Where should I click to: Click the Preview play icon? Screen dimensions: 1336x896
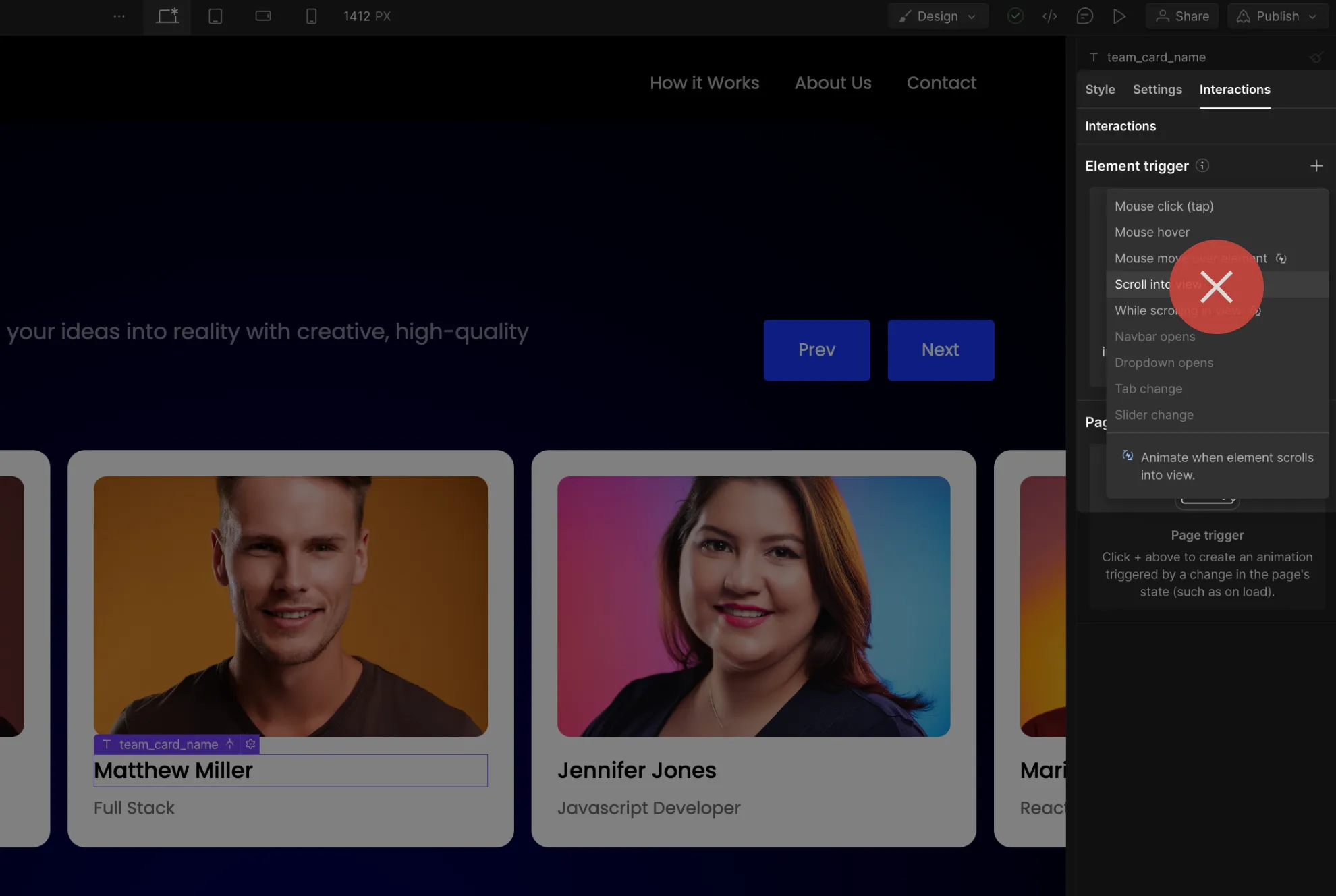1119,16
